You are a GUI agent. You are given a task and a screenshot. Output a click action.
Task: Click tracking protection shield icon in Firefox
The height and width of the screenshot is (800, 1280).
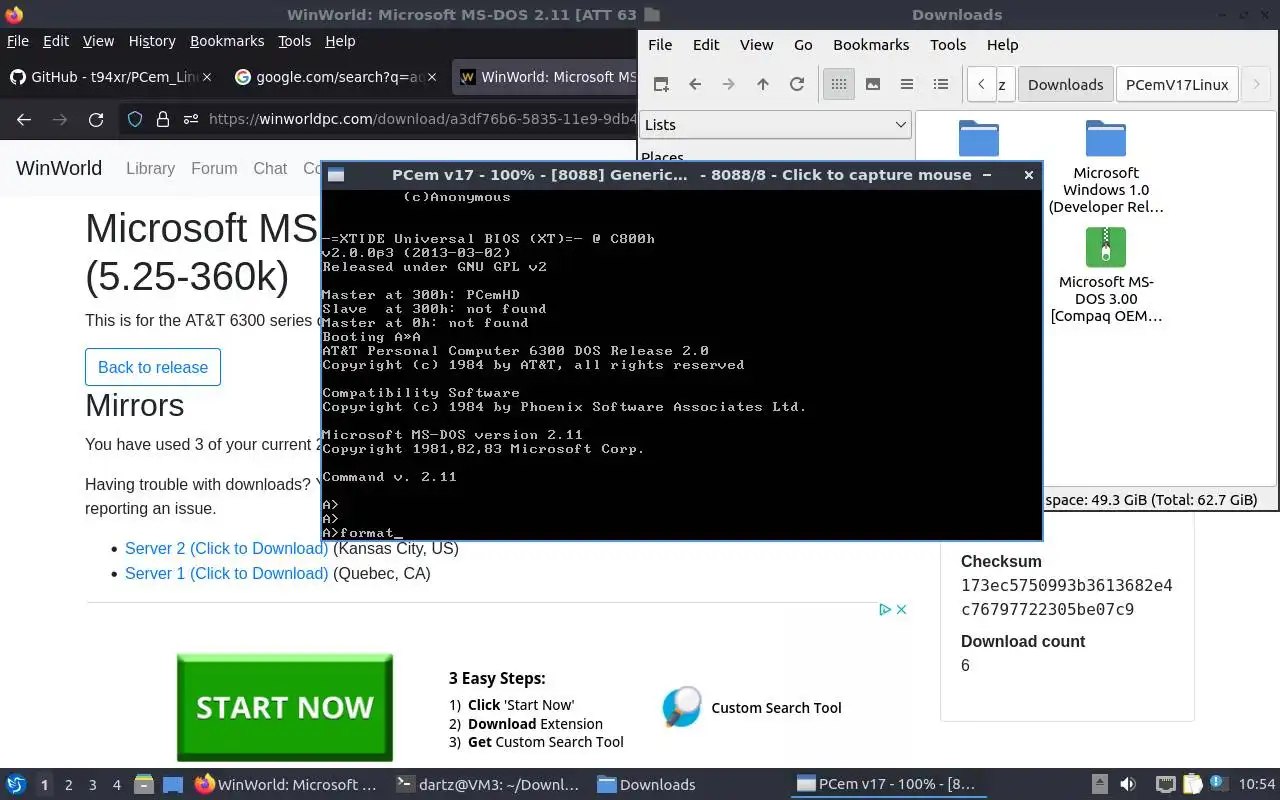click(135, 119)
